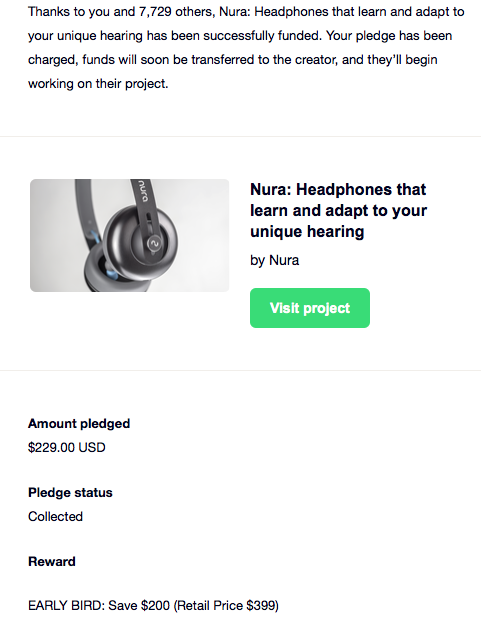Select the 'by Nura' creator name

274,260
